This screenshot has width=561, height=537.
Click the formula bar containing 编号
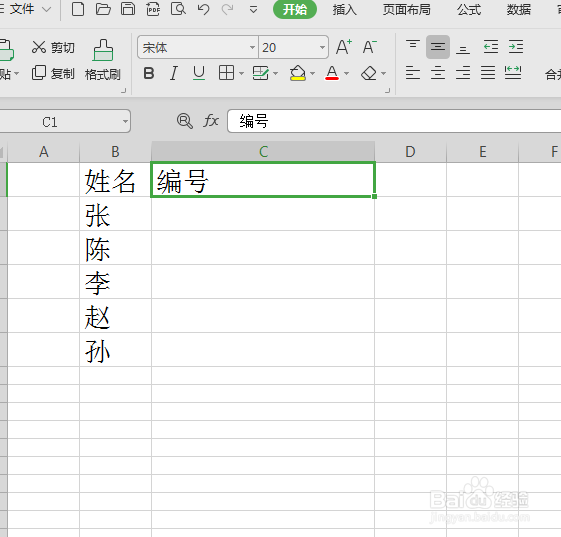click(x=394, y=121)
